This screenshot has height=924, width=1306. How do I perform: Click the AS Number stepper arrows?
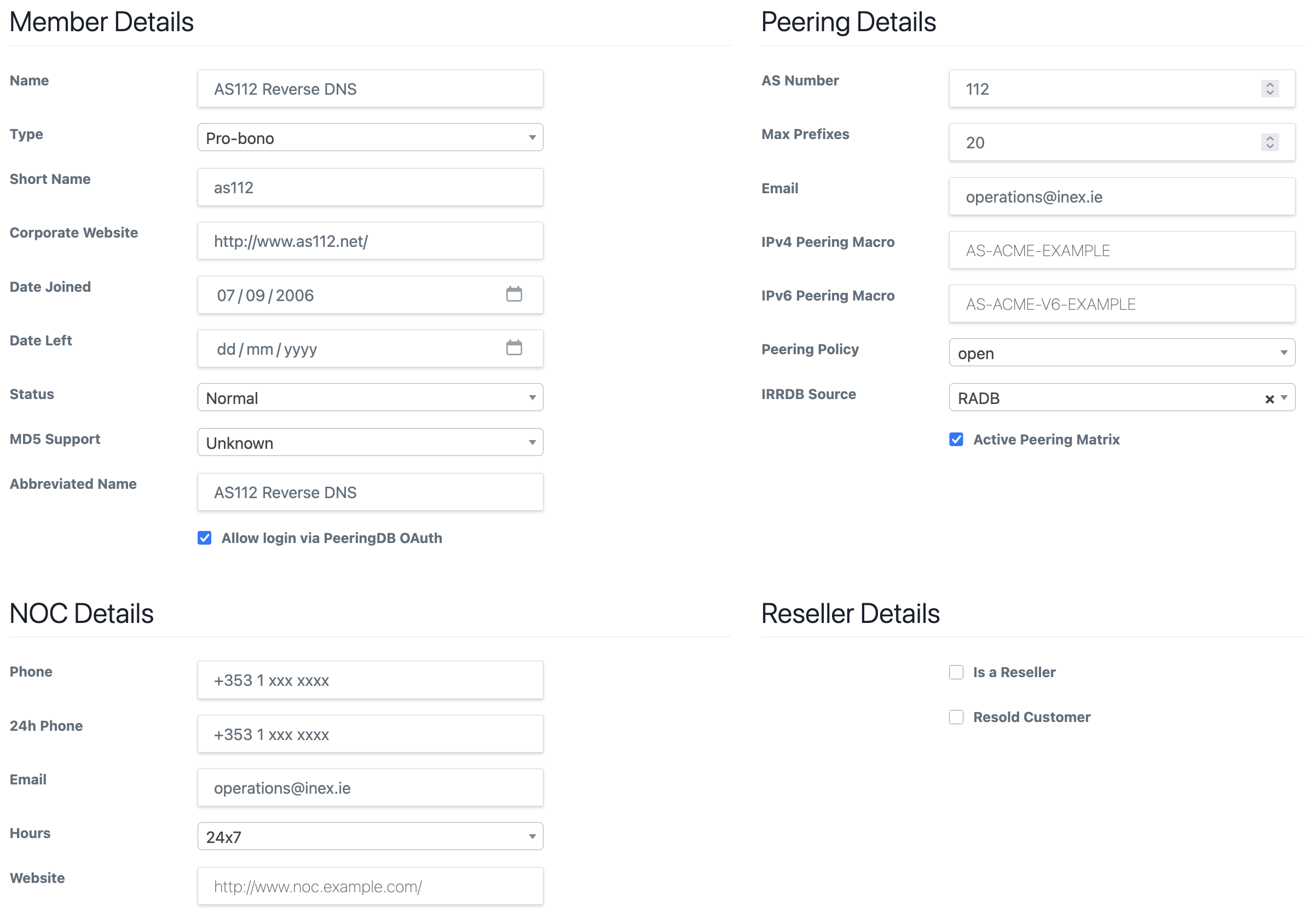coord(1269,89)
